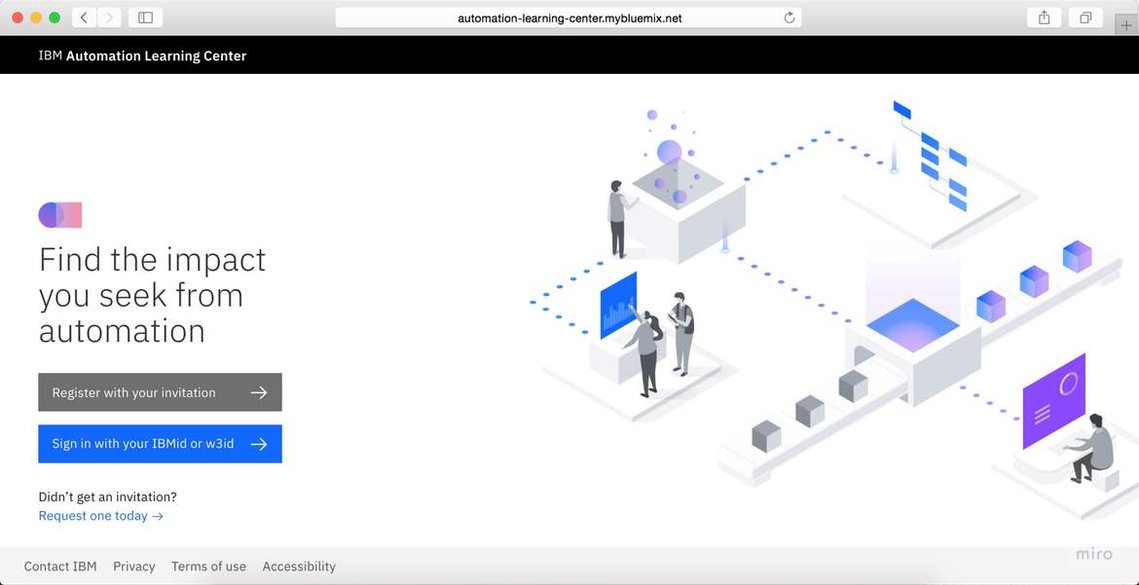
Task: Click the arrow icon on the Register button
Action: point(259,392)
